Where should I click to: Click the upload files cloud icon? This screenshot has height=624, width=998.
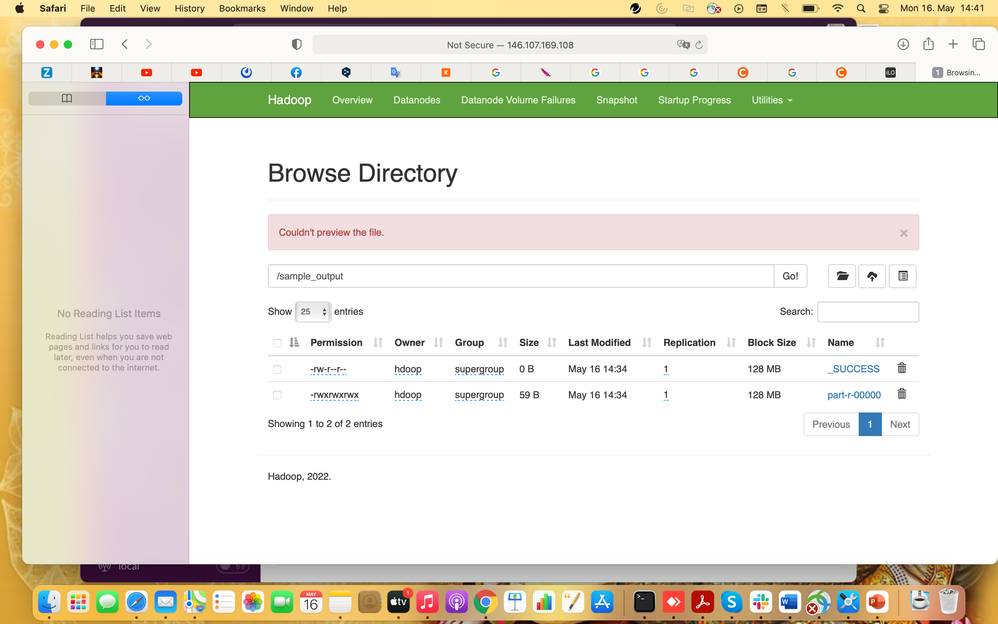click(872, 276)
